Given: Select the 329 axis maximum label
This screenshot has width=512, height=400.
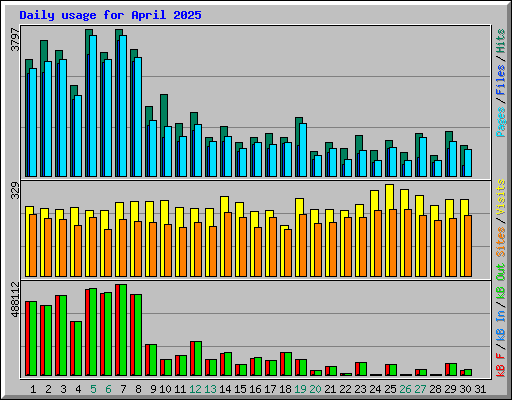Looking at the screenshot, I should [x=15, y=190].
